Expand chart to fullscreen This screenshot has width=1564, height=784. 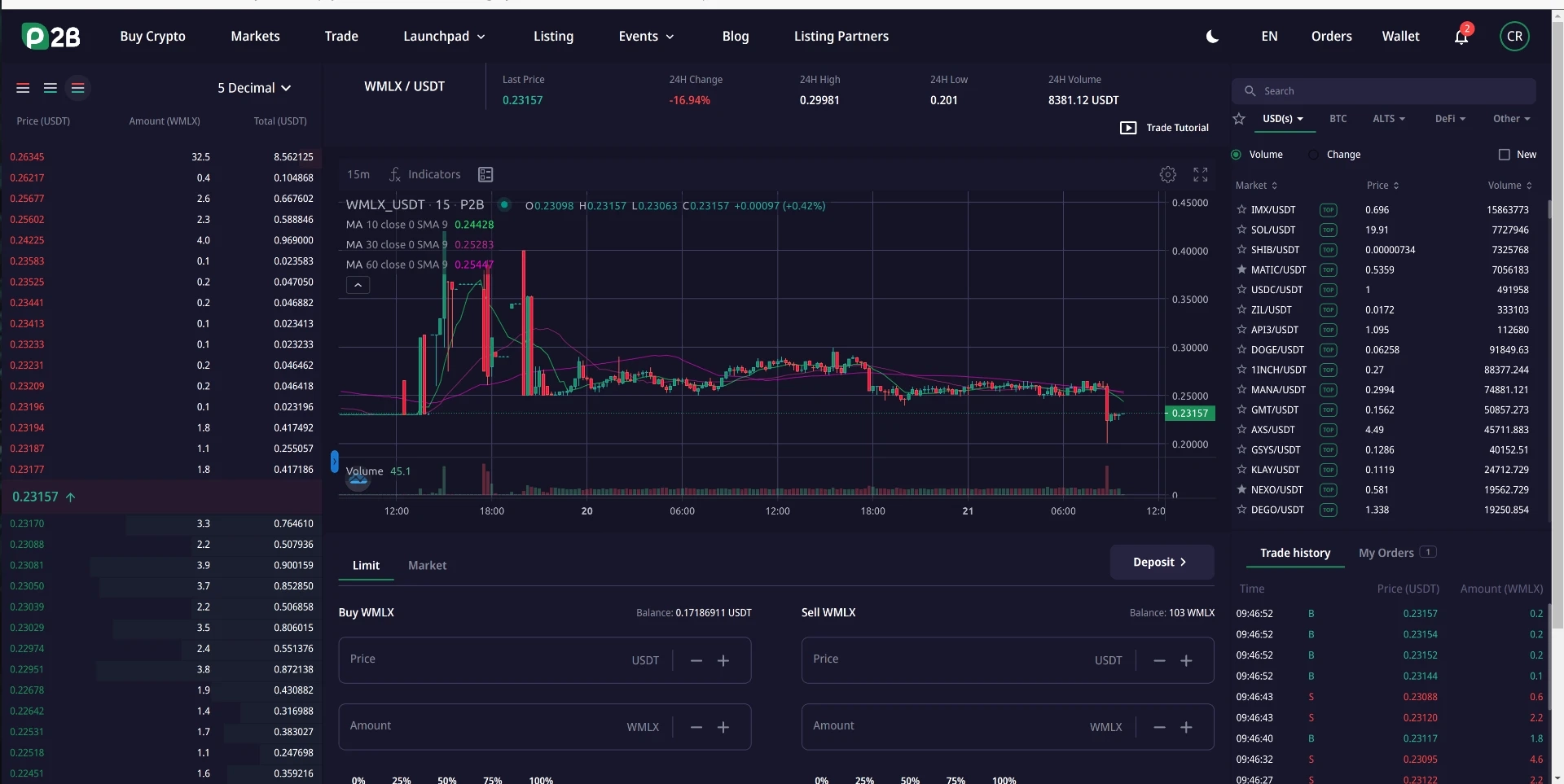tap(1201, 174)
